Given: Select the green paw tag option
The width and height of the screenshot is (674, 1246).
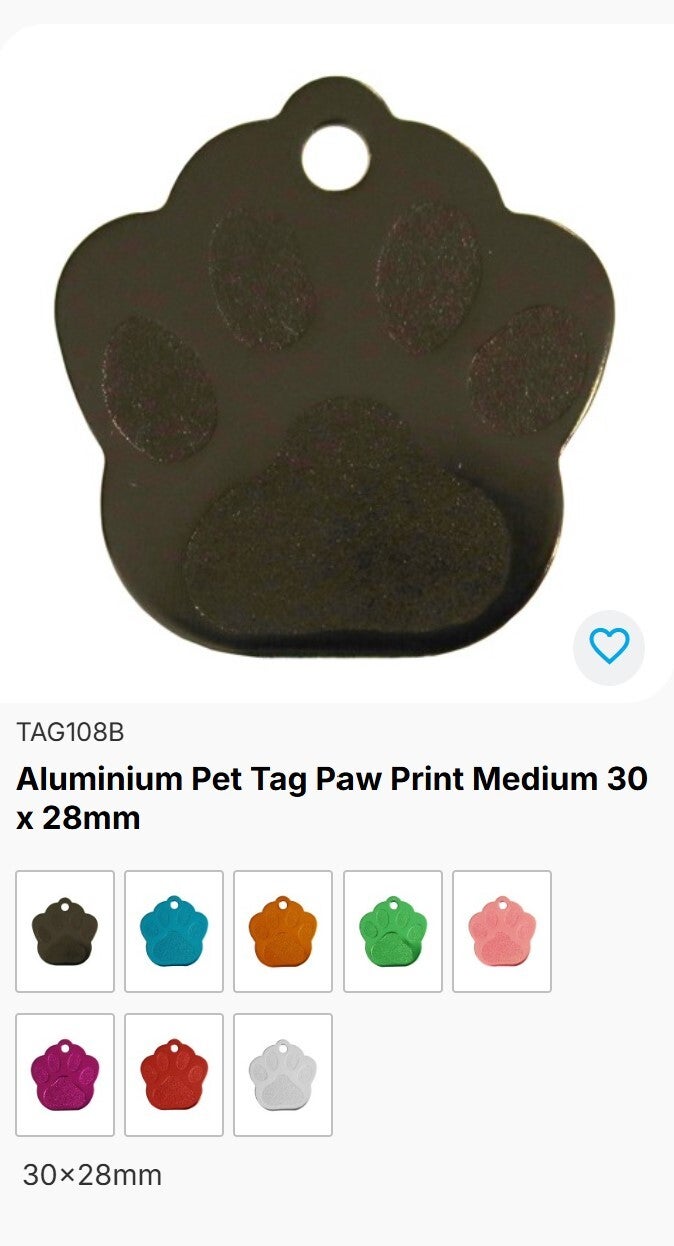Looking at the screenshot, I should point(393,931).
